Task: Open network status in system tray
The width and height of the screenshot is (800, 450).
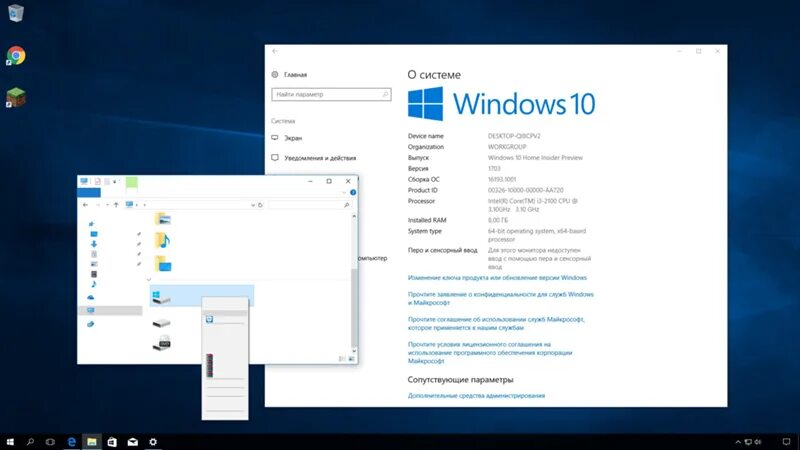Action: click(748, 442)
